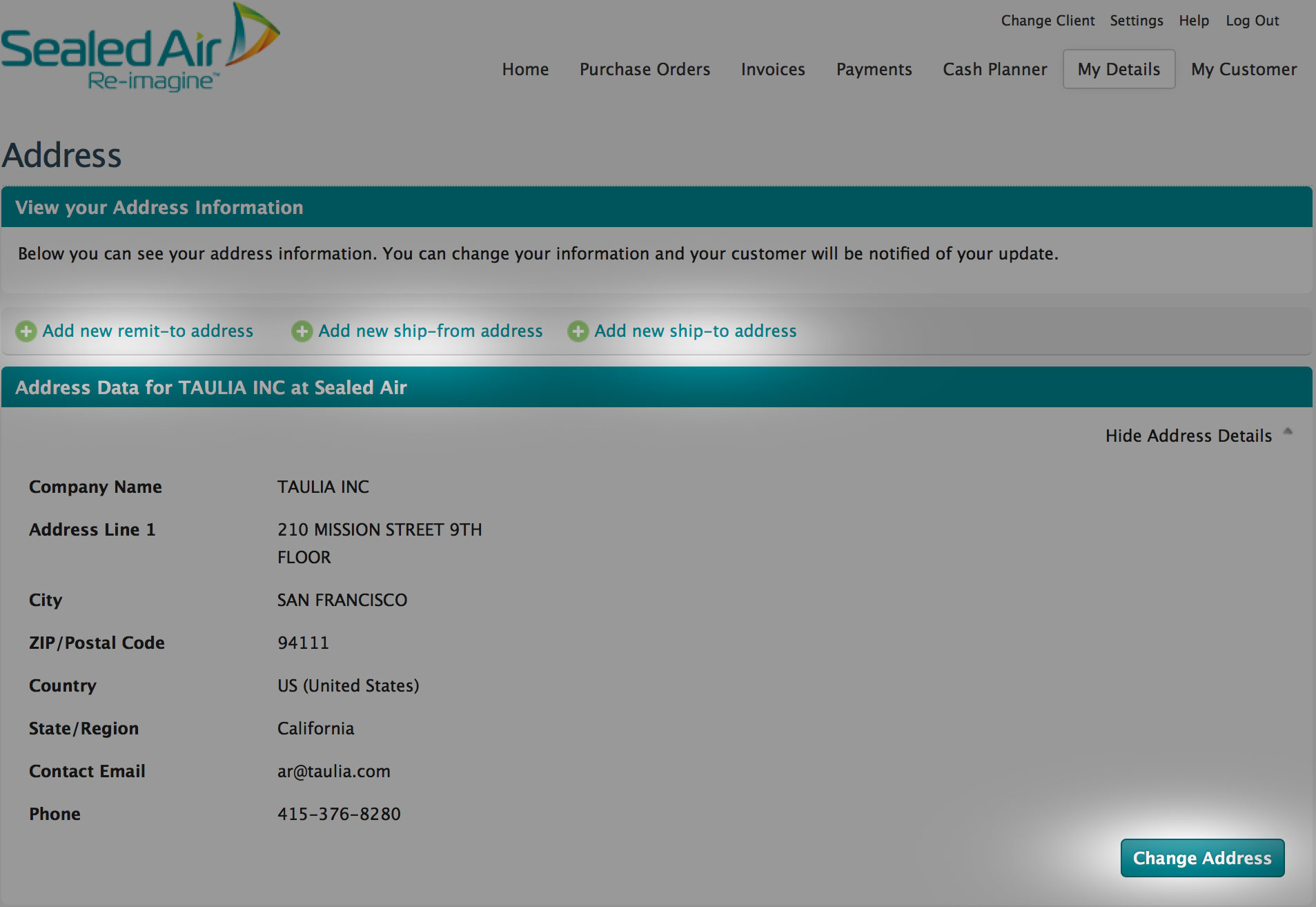This screenshot has width=1316, height=907.
Task: Click the Company Name label
Action: tap(95, 487)
